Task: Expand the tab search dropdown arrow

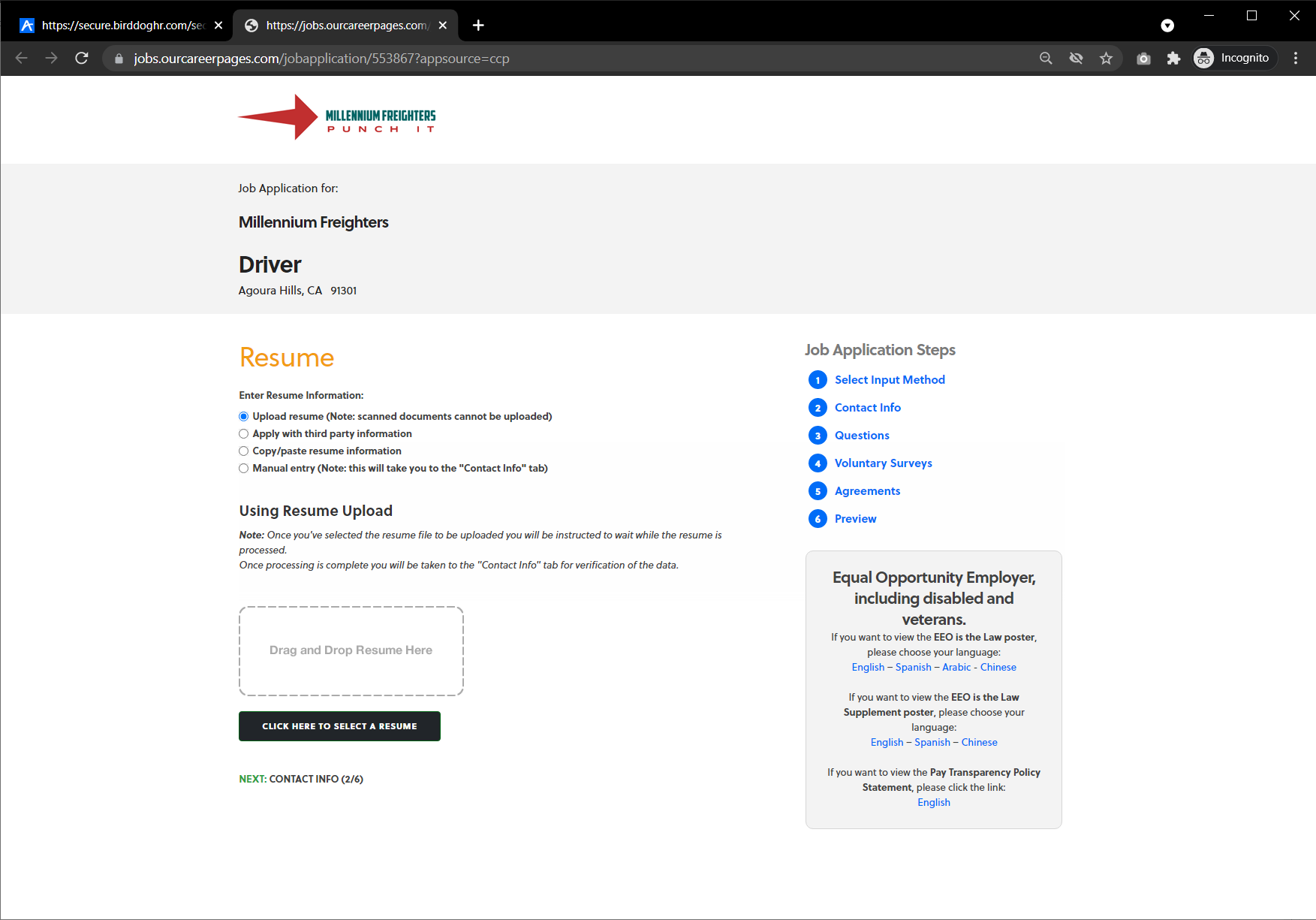Action: [1167, 26]
